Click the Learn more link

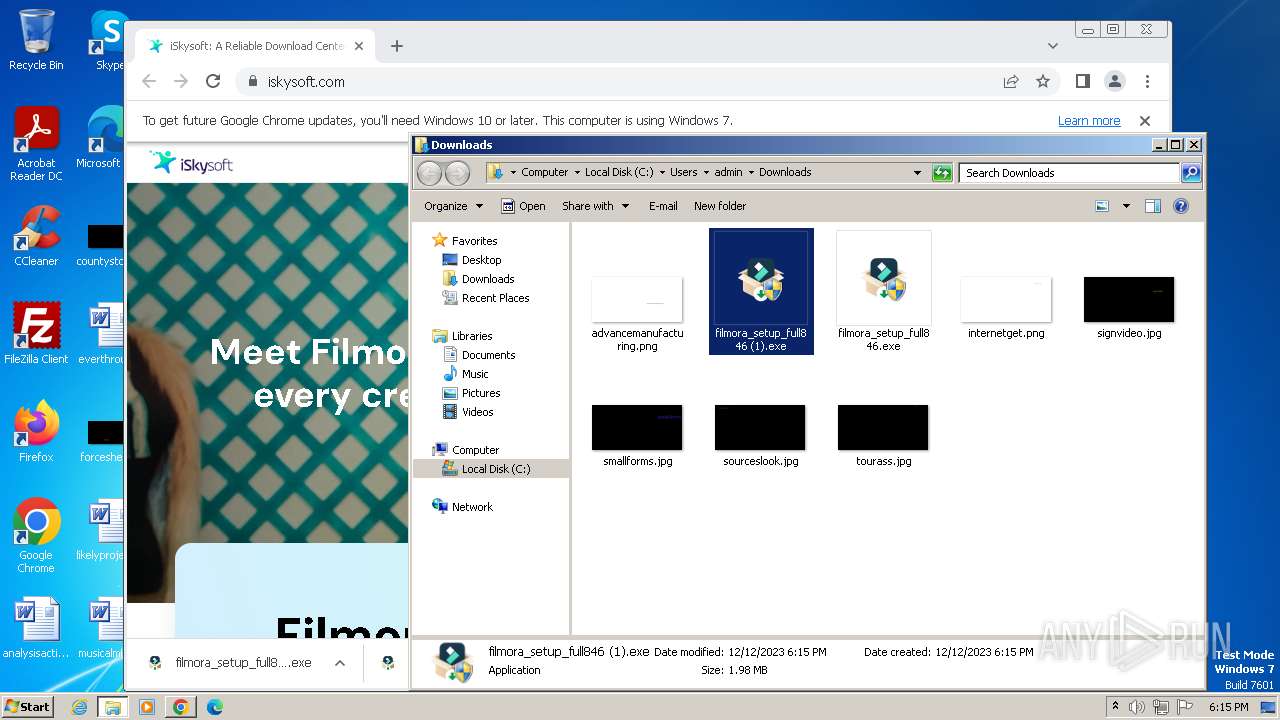(1089, 121)
